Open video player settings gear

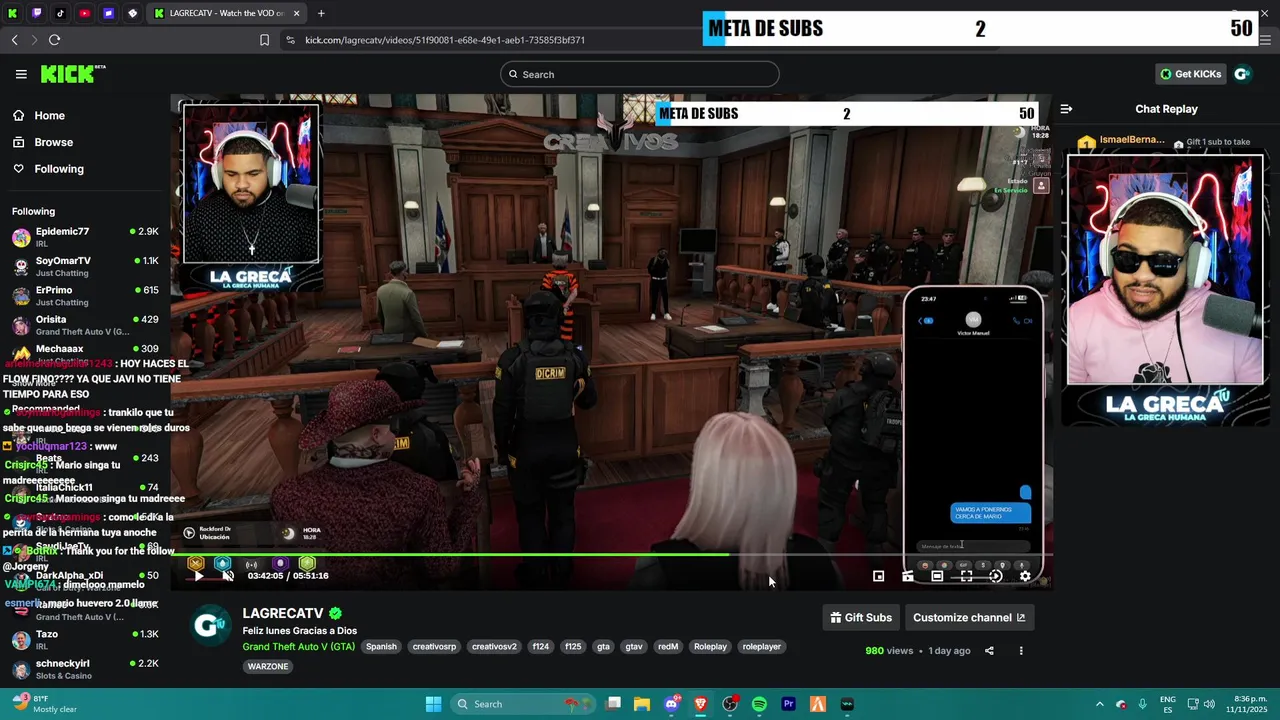click(x=1025, y=576)
